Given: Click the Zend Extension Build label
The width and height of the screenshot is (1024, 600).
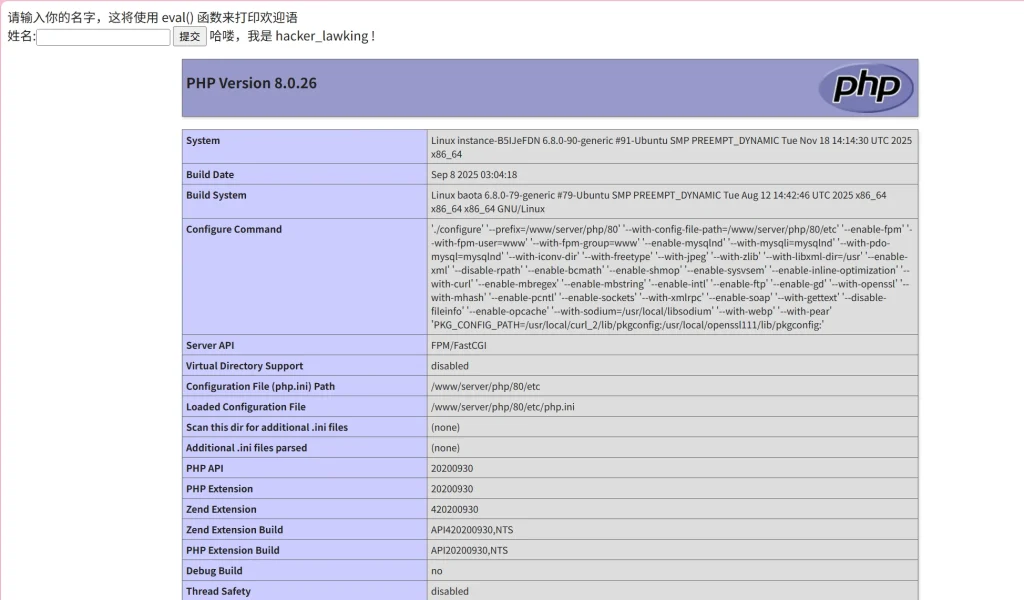Looking at the screenshot, I should 234,530.
